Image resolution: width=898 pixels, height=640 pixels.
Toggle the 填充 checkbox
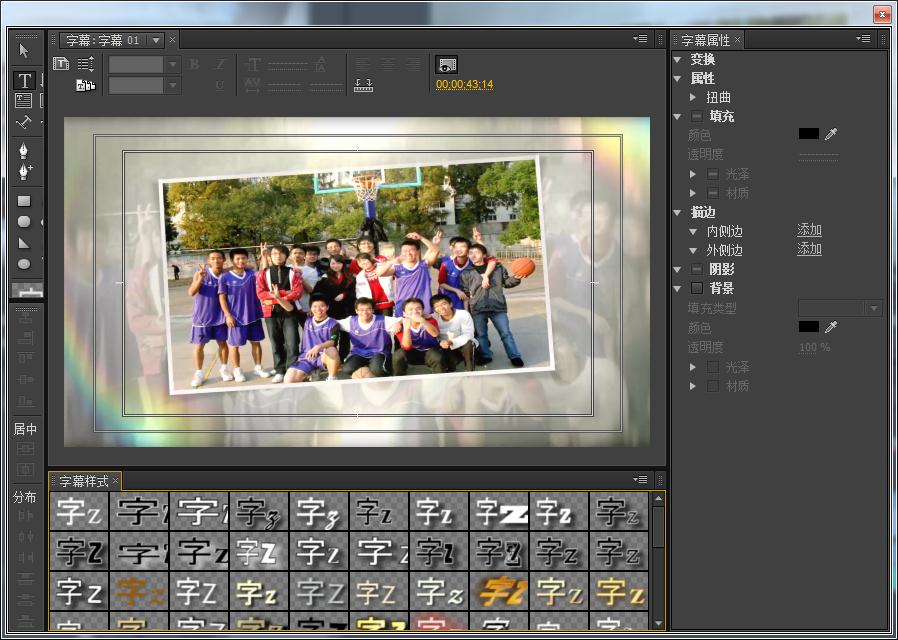697,117
